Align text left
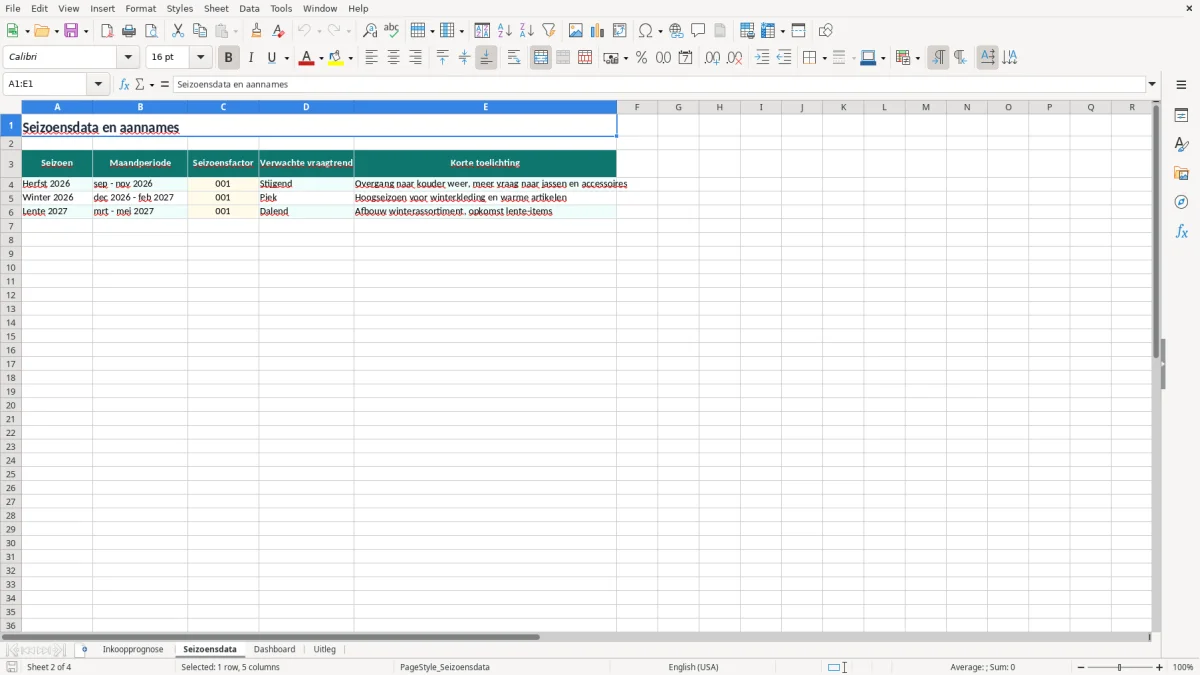The image size is (1200, 675). pos(371,58)
